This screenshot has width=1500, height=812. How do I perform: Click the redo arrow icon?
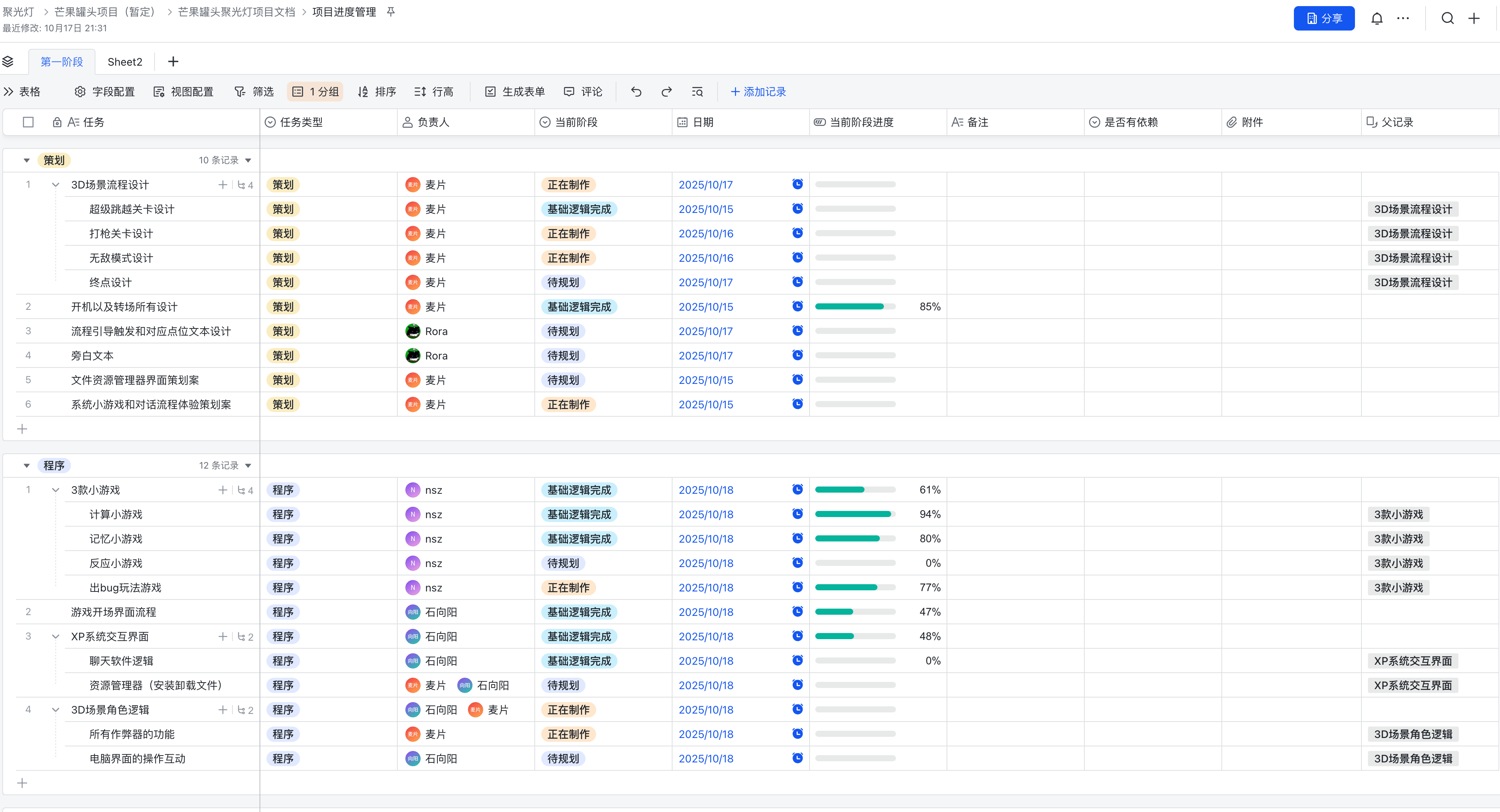[x=667, y=91]
